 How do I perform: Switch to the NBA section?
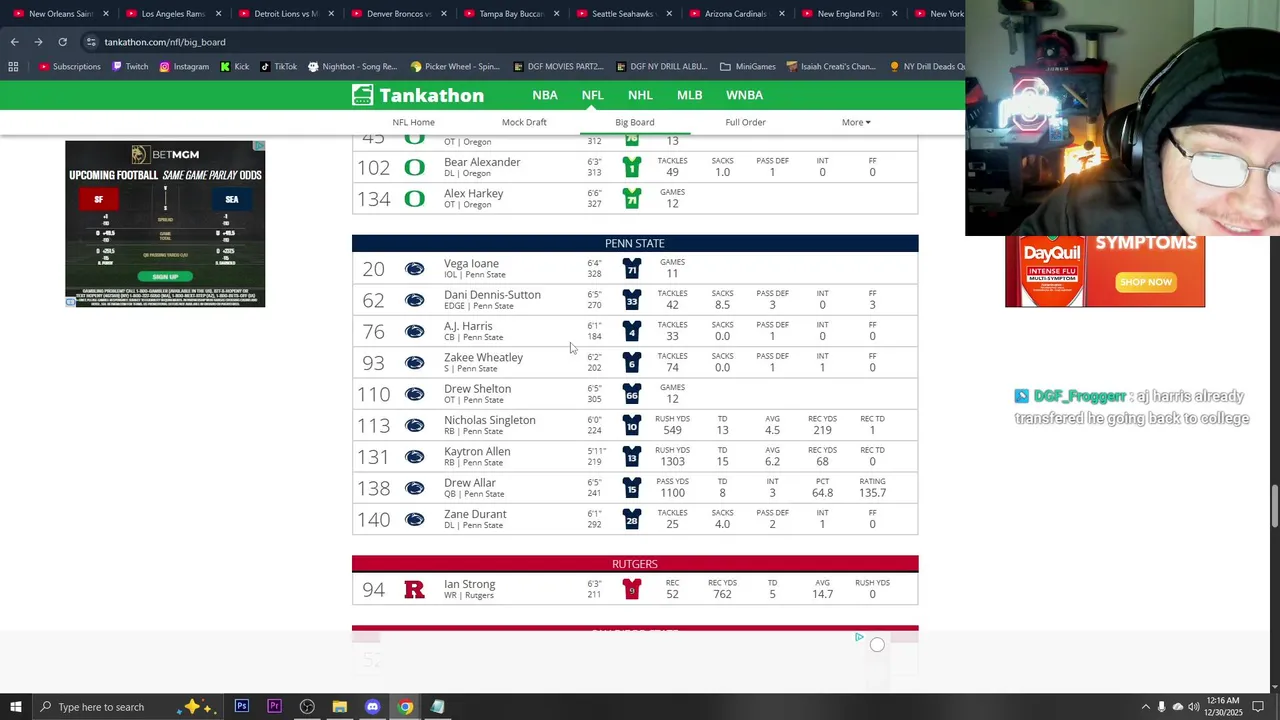click(x=545, y=95)
